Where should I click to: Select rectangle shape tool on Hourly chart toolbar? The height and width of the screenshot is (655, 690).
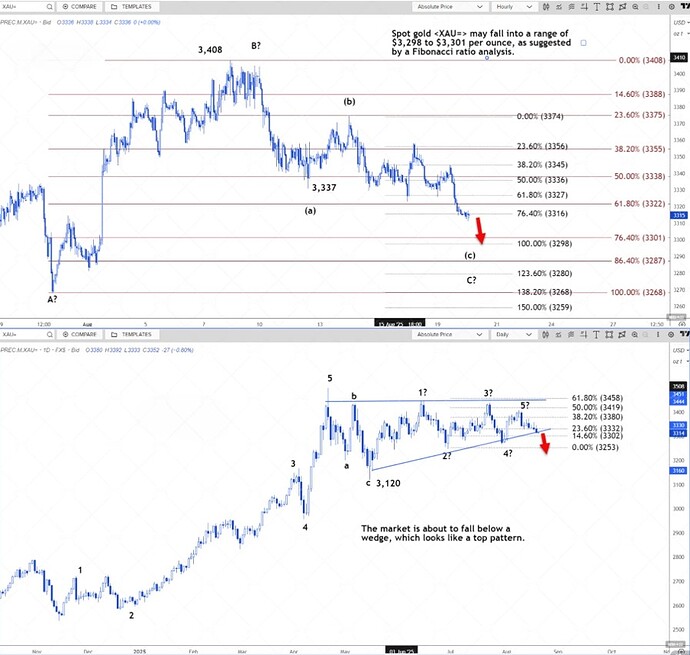point(609,7)
